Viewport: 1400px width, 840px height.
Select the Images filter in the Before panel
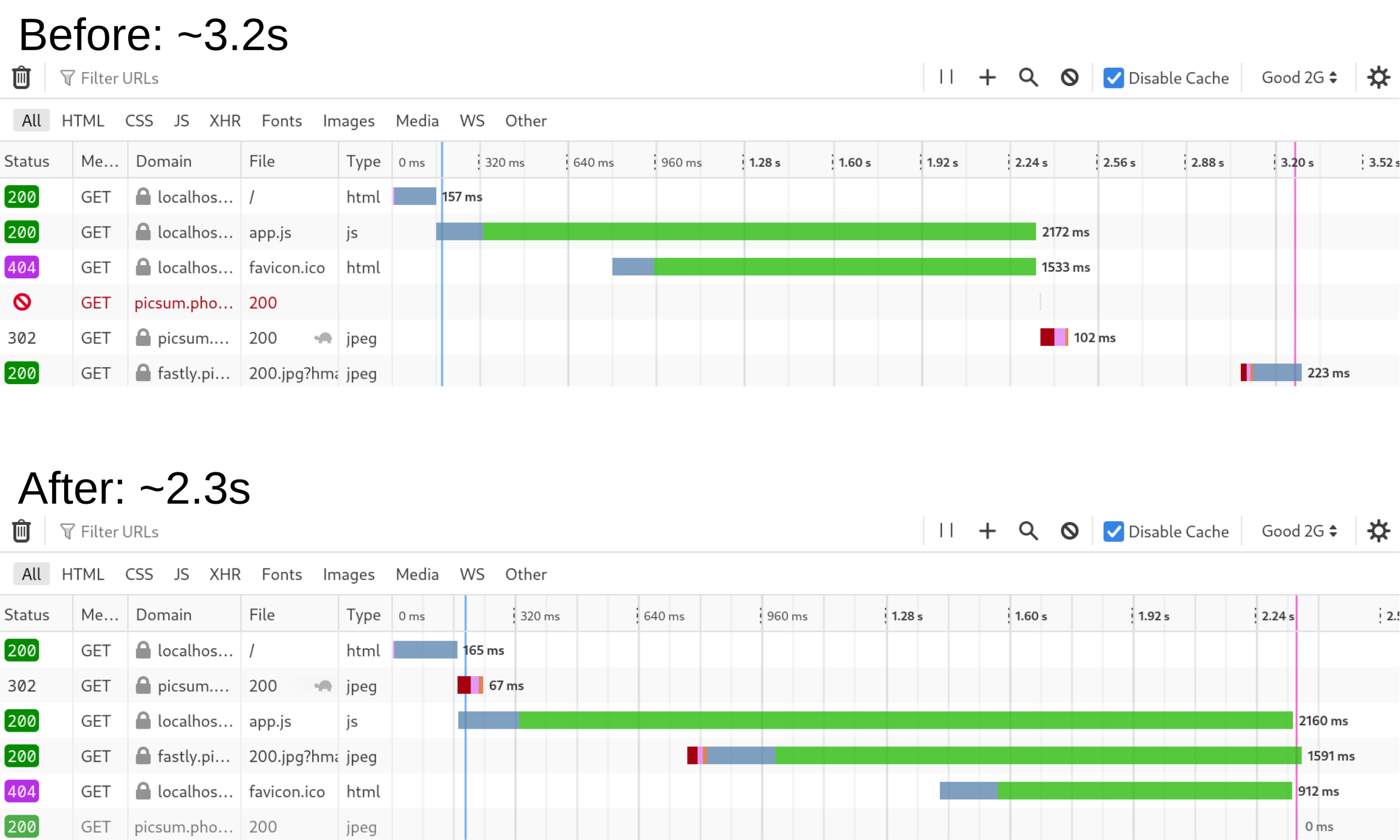coord(348,120)
